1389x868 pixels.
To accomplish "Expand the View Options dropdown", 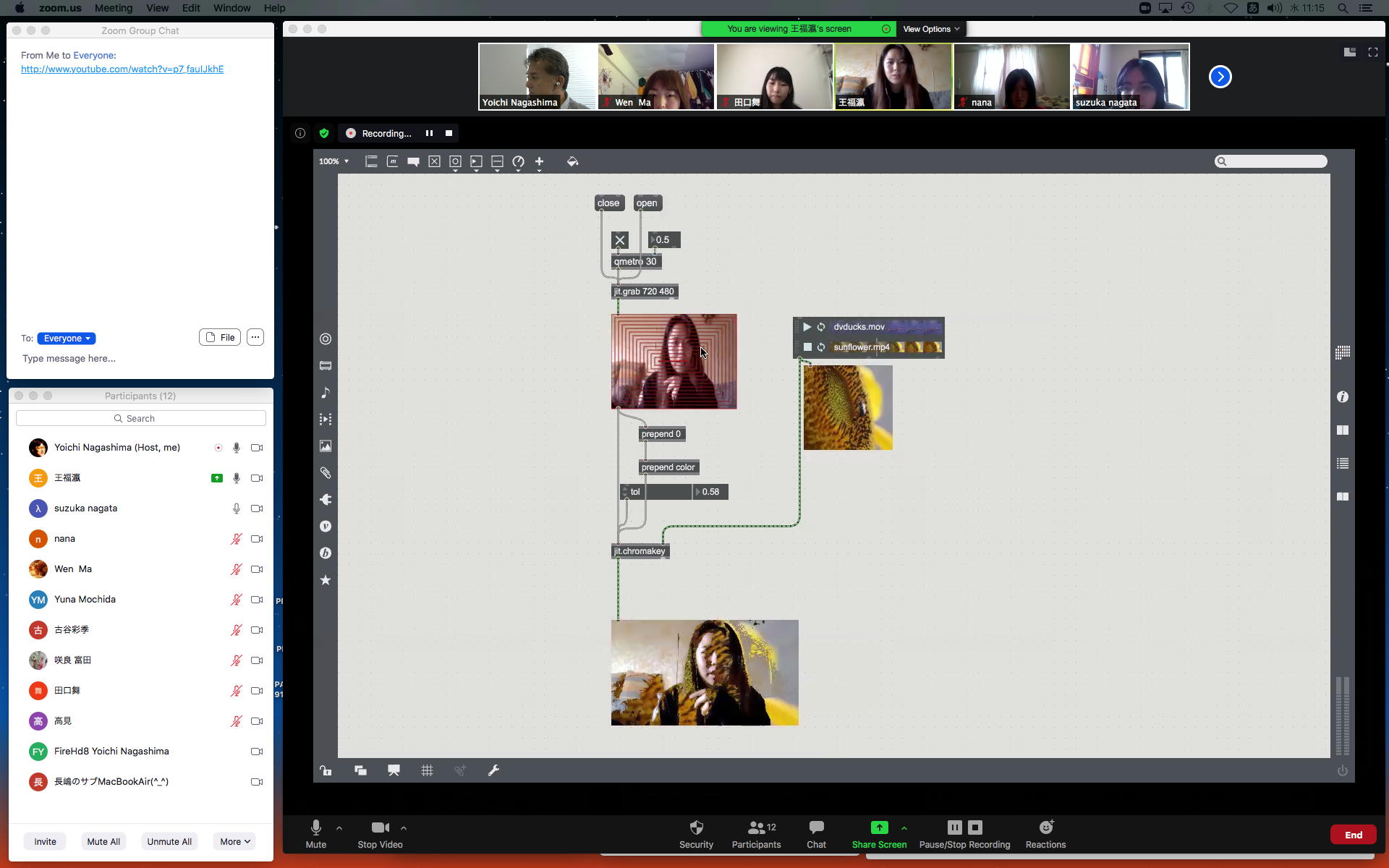I will [930, 29].
